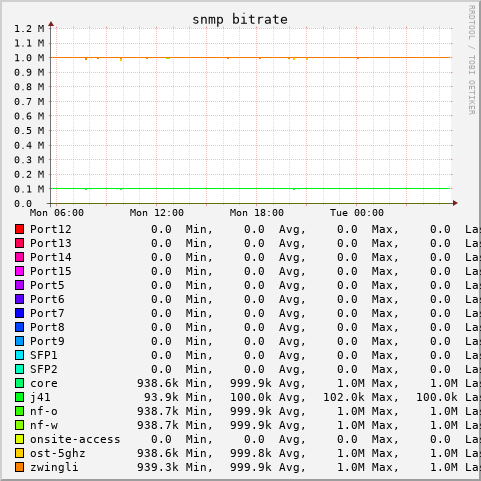The height and width of the screenshot is (481, 481).
Task: Click the j41 '100.0k' Avg value
Action: tap(251, 397)
